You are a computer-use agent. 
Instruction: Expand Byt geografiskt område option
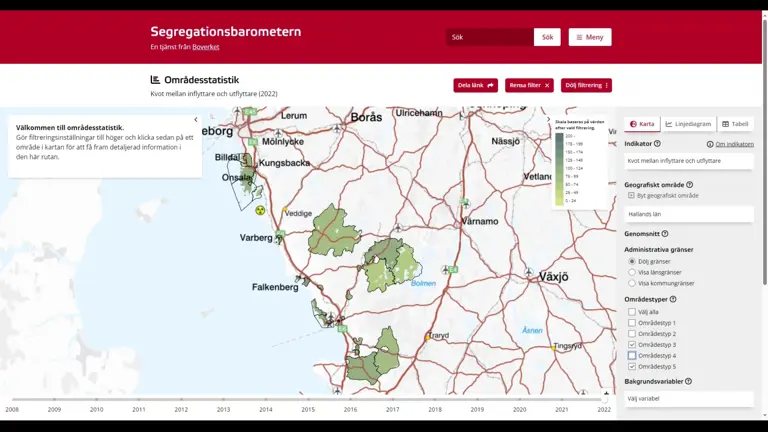click(632, 196)
